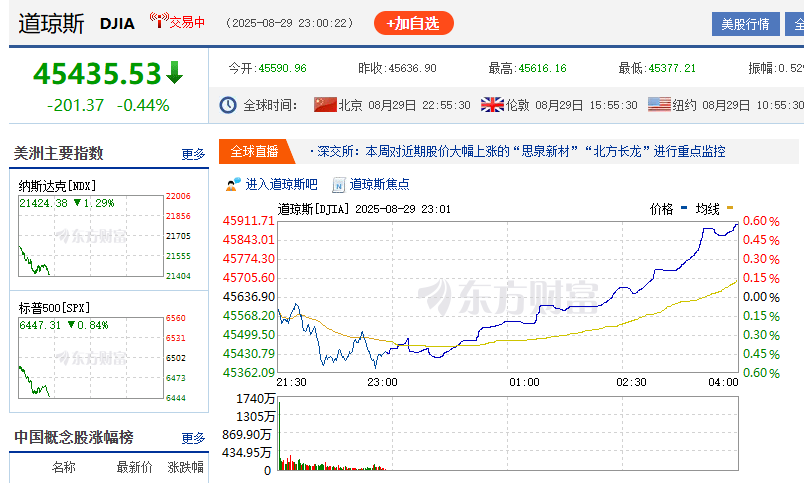Click the global time clock icon
Image resolution: width=804 pixels, height=483 pixels.
(228, 105)
